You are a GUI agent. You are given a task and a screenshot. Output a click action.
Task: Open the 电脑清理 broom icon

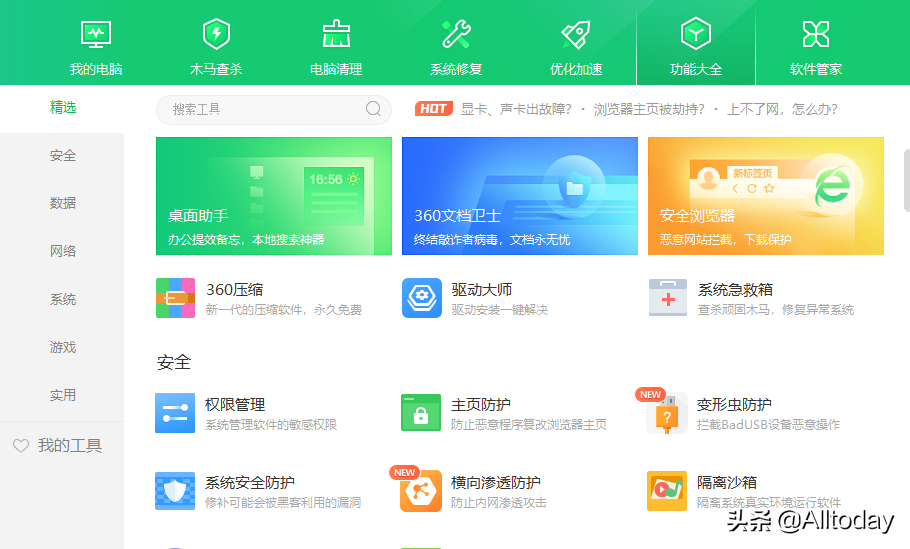pos(336,34)
